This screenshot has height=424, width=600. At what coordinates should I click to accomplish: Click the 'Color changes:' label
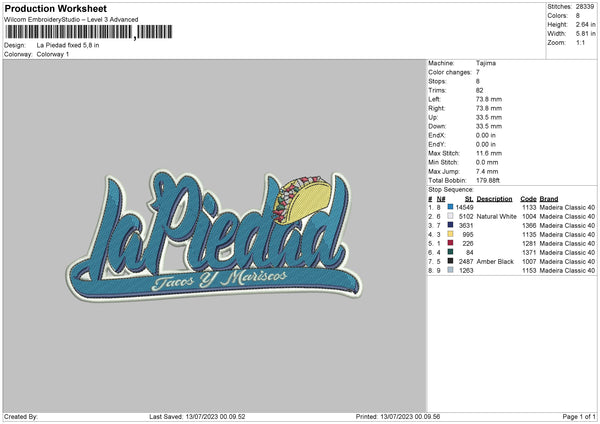click(450, 72)
